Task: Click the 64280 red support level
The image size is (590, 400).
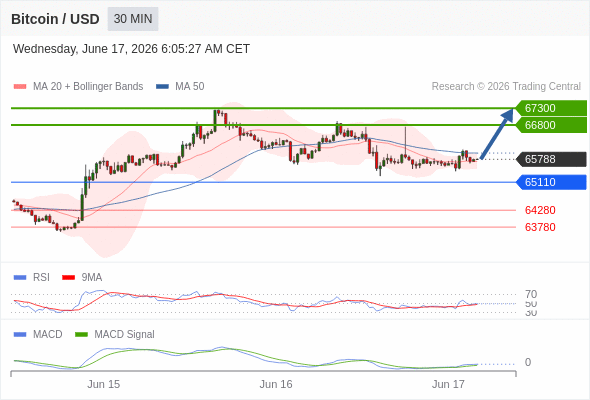Action: [540, 210]
